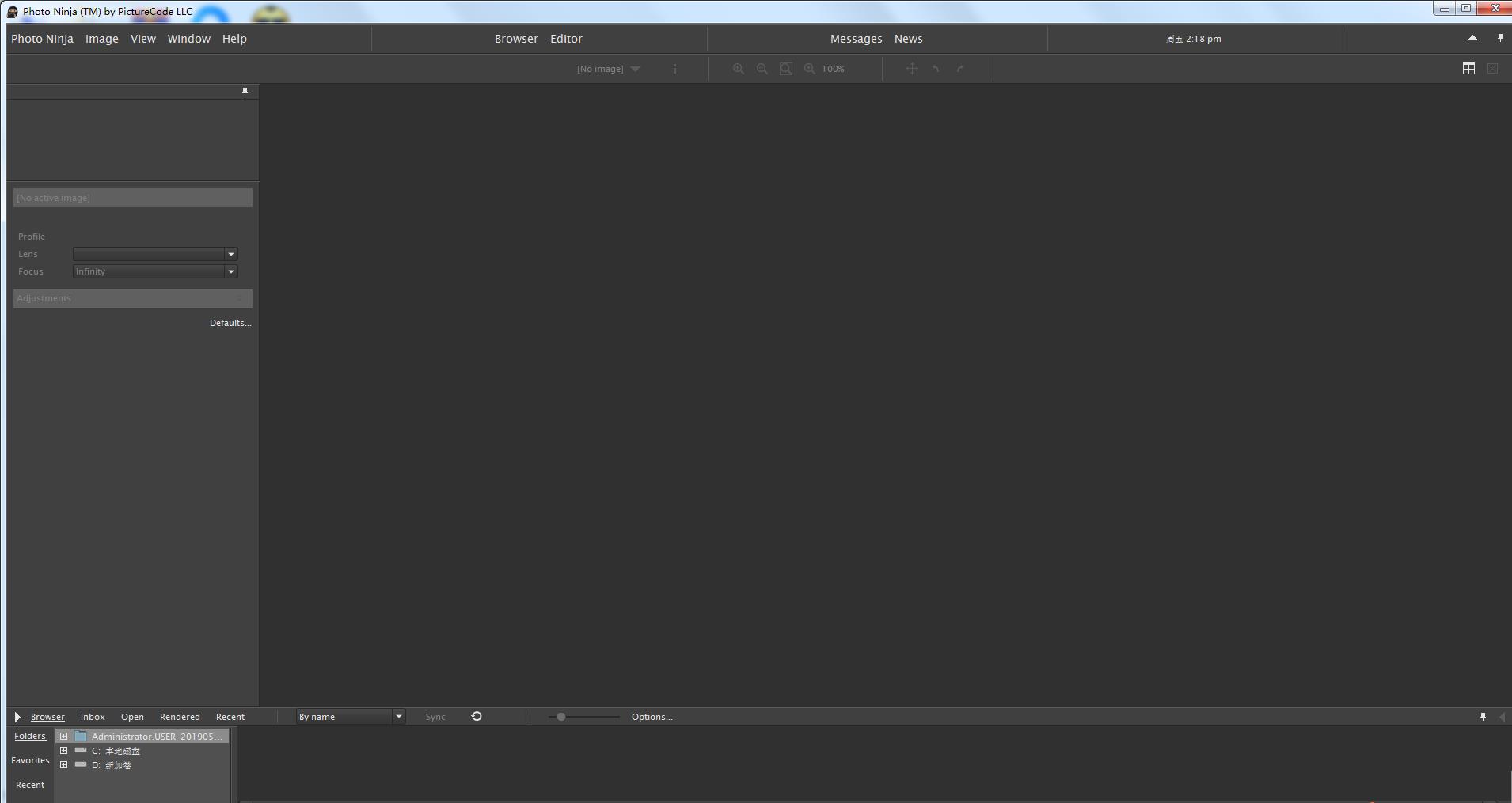Select the pan/move crosshair tool
Image resolution: width=1512 pixels, height=803 pixels.
click(x=912, y=69)
